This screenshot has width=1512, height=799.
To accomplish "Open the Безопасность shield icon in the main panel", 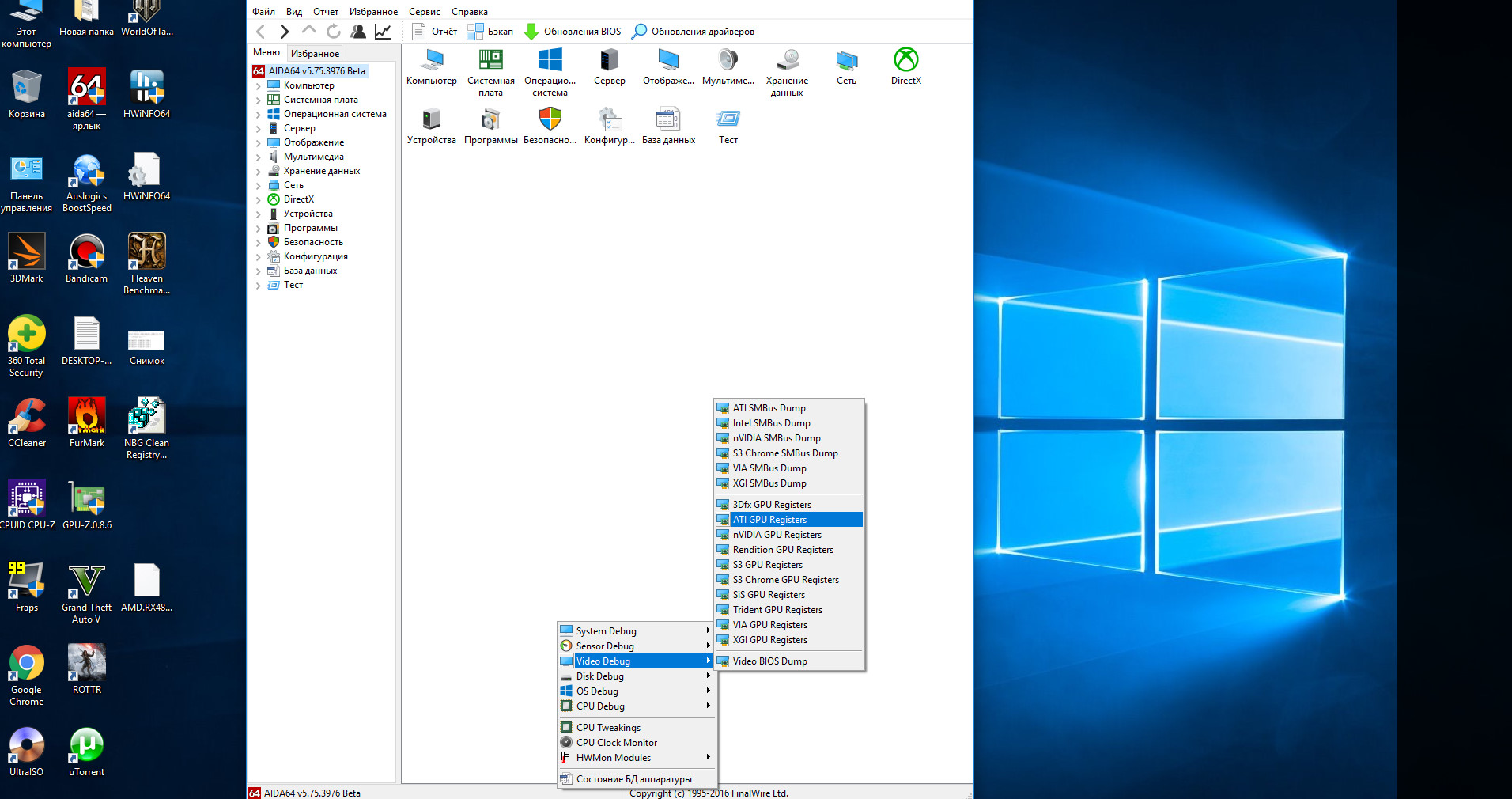I will pyautogui.click(x=550, y=127).
